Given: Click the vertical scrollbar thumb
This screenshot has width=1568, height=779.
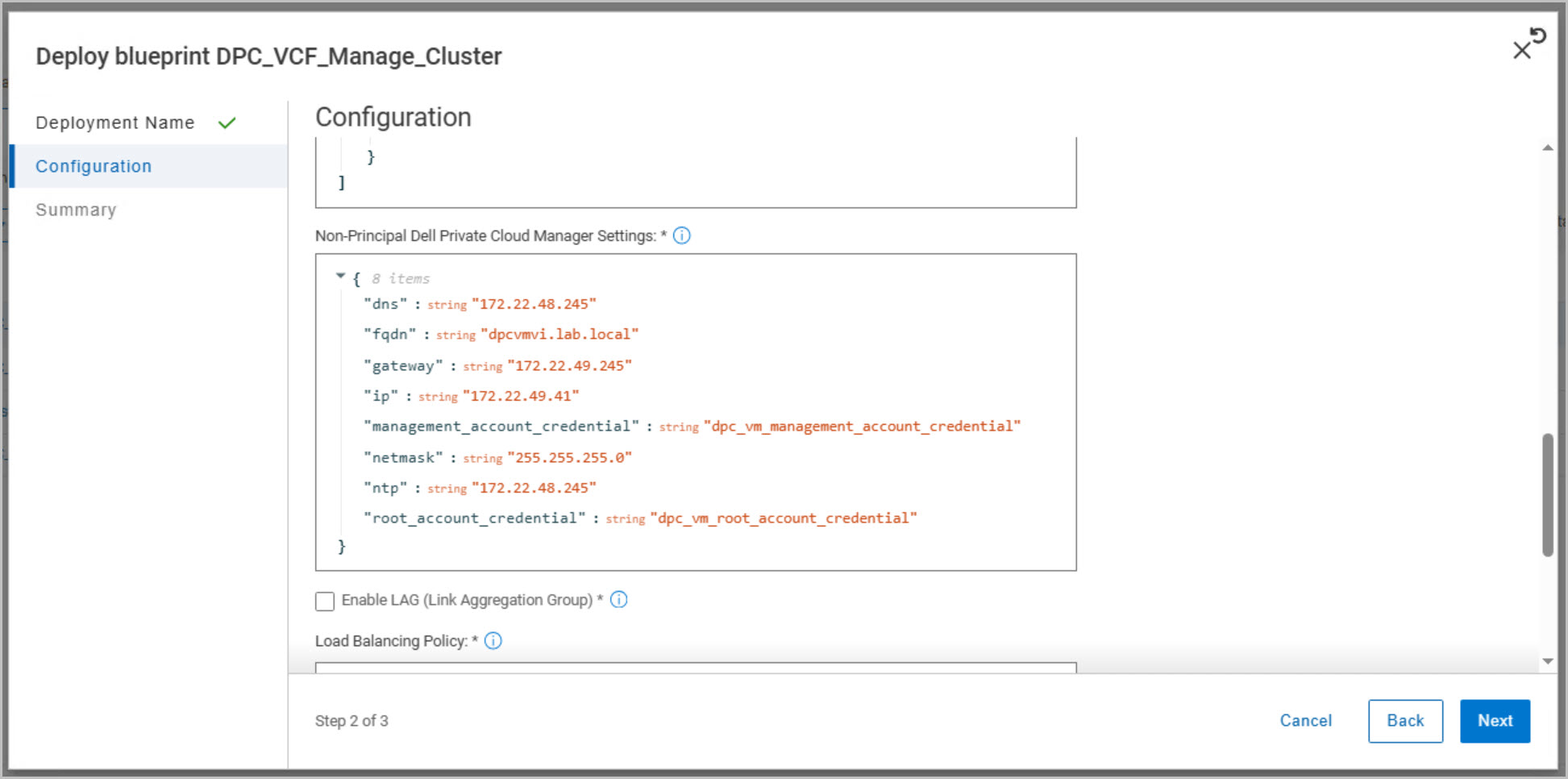Looking at the screenshot, I should point(1547,495).
